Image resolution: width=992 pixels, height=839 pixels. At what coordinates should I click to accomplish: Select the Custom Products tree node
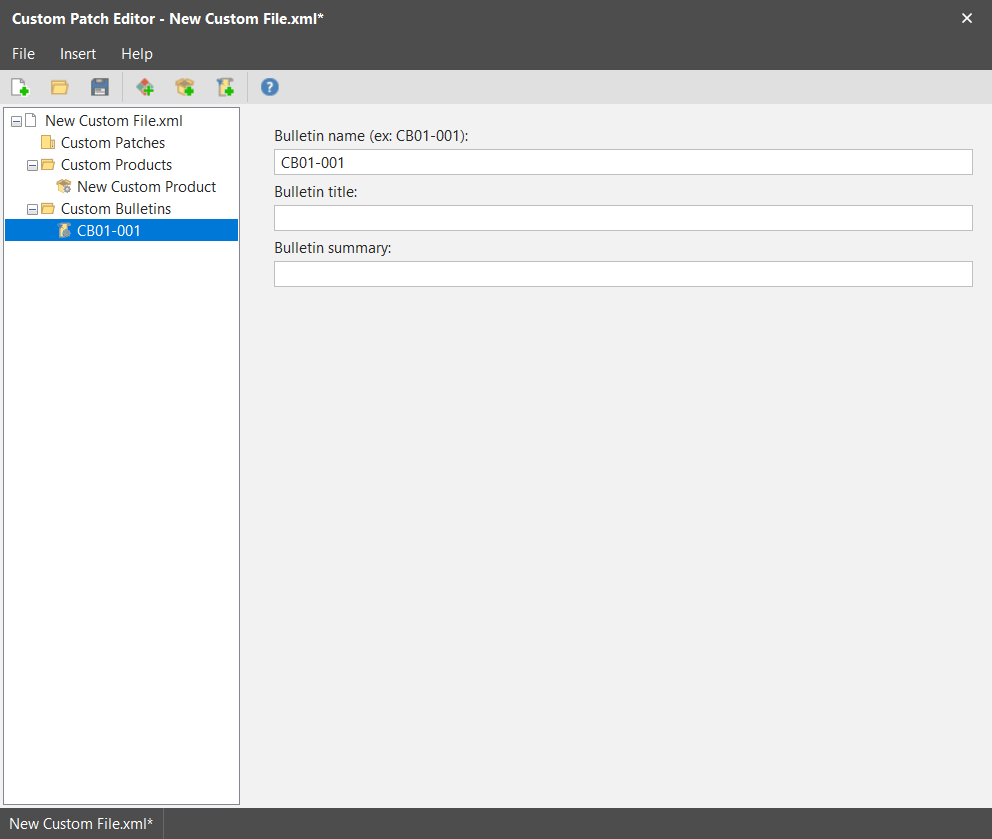pyautogui.click(x=116, y=165)
